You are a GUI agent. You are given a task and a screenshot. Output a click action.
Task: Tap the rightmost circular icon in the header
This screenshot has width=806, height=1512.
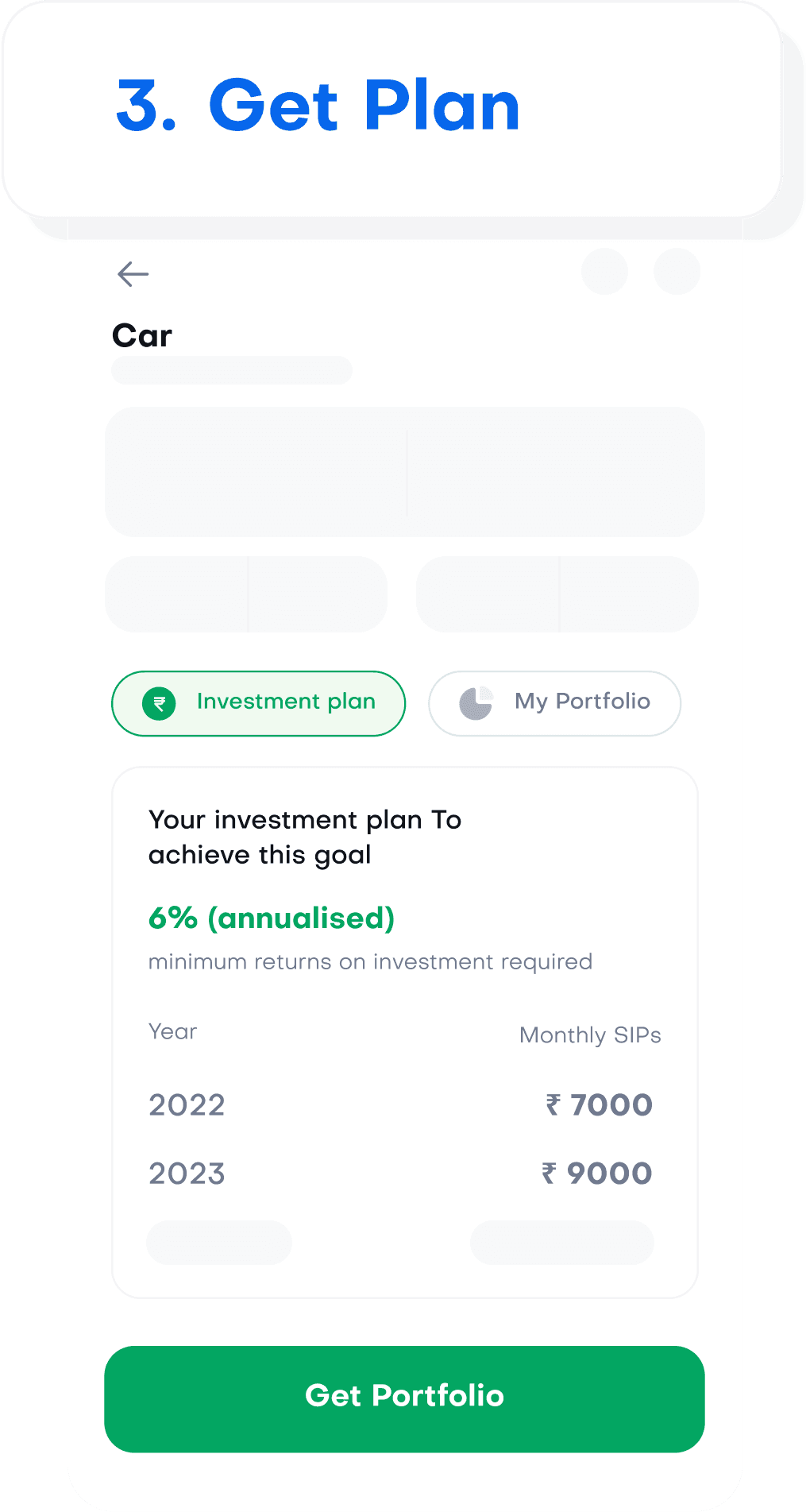tap(677, 272)
